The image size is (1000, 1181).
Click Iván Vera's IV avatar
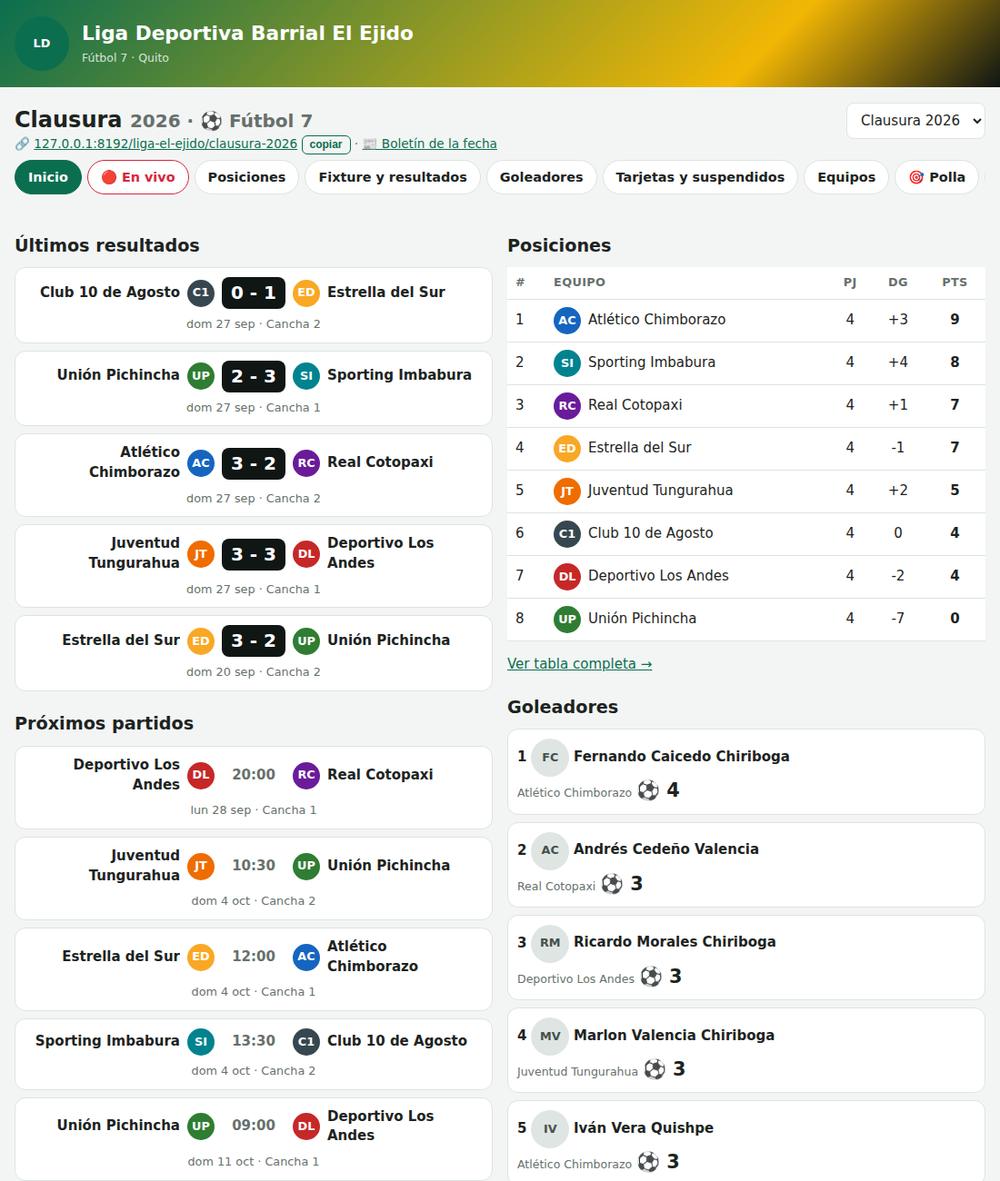coord(550,1128)
